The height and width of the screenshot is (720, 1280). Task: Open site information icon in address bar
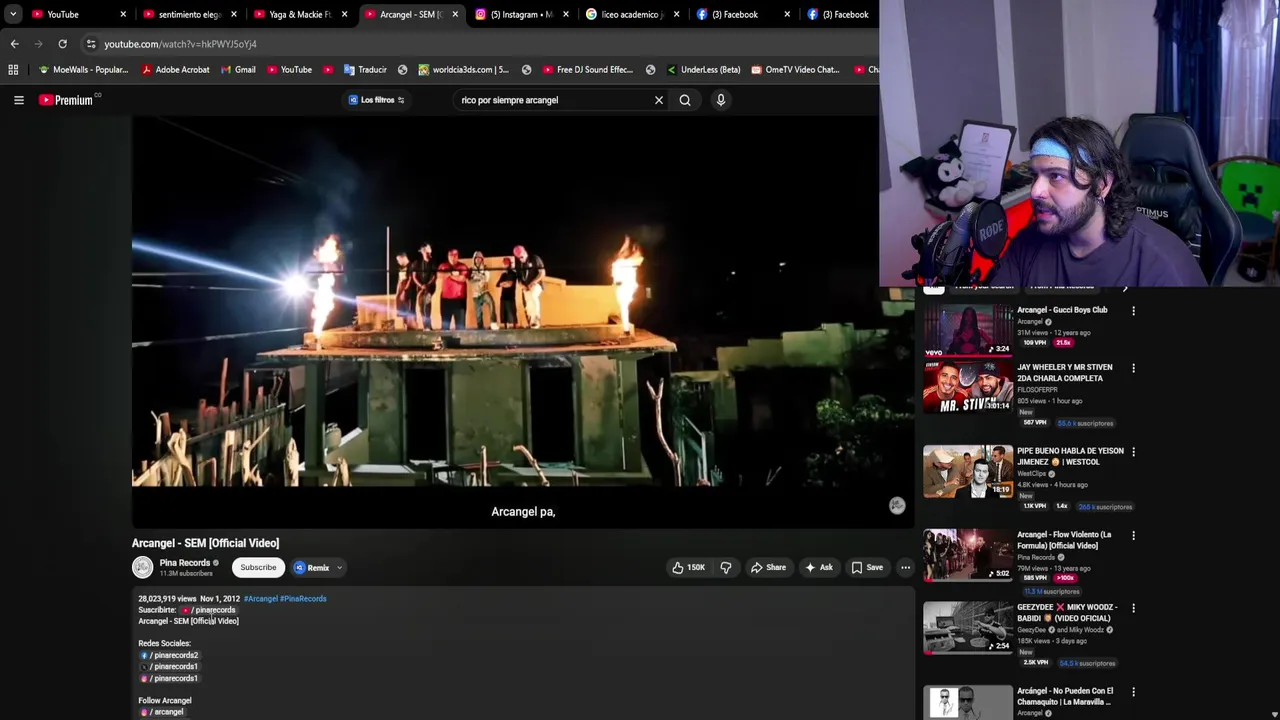[x=91, y=44]
